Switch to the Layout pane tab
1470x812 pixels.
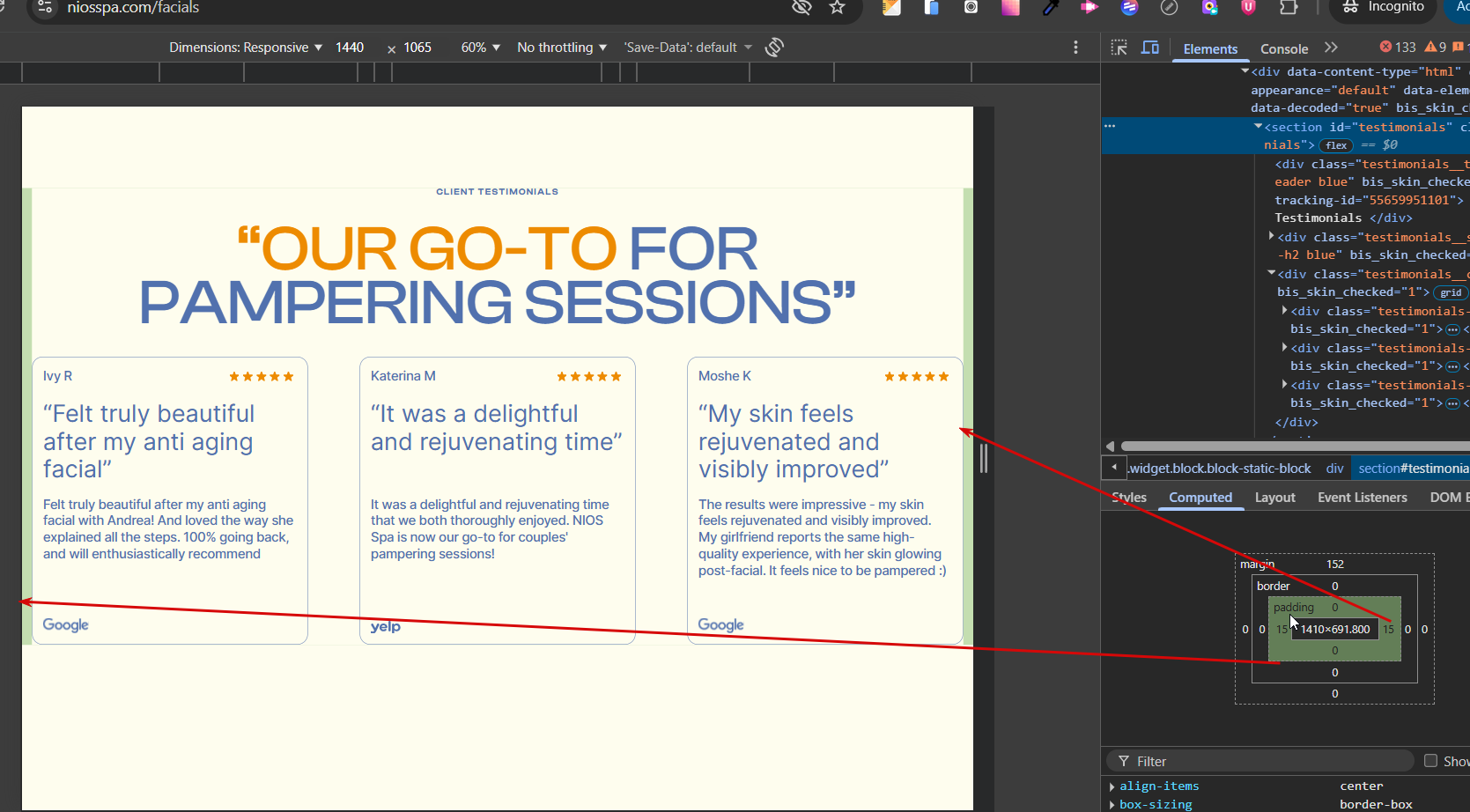click(1274, 498)
